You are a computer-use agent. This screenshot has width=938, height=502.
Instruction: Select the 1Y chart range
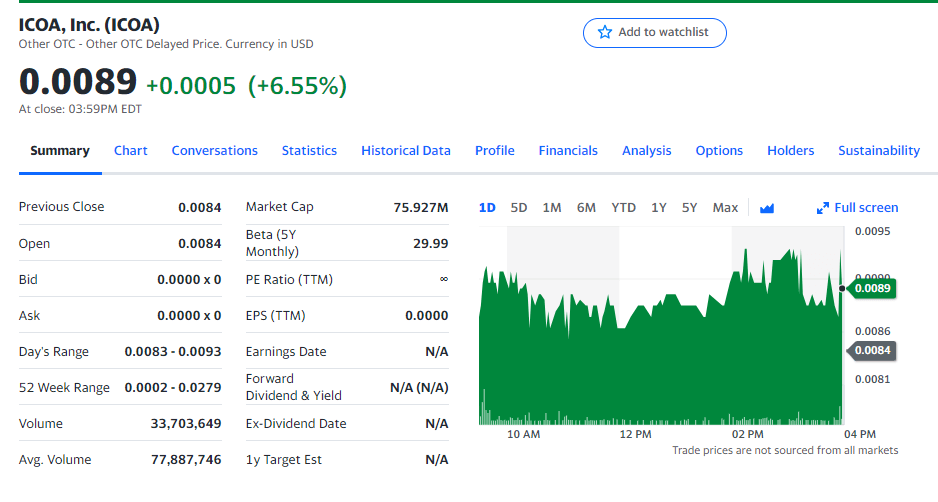[659, 208]
